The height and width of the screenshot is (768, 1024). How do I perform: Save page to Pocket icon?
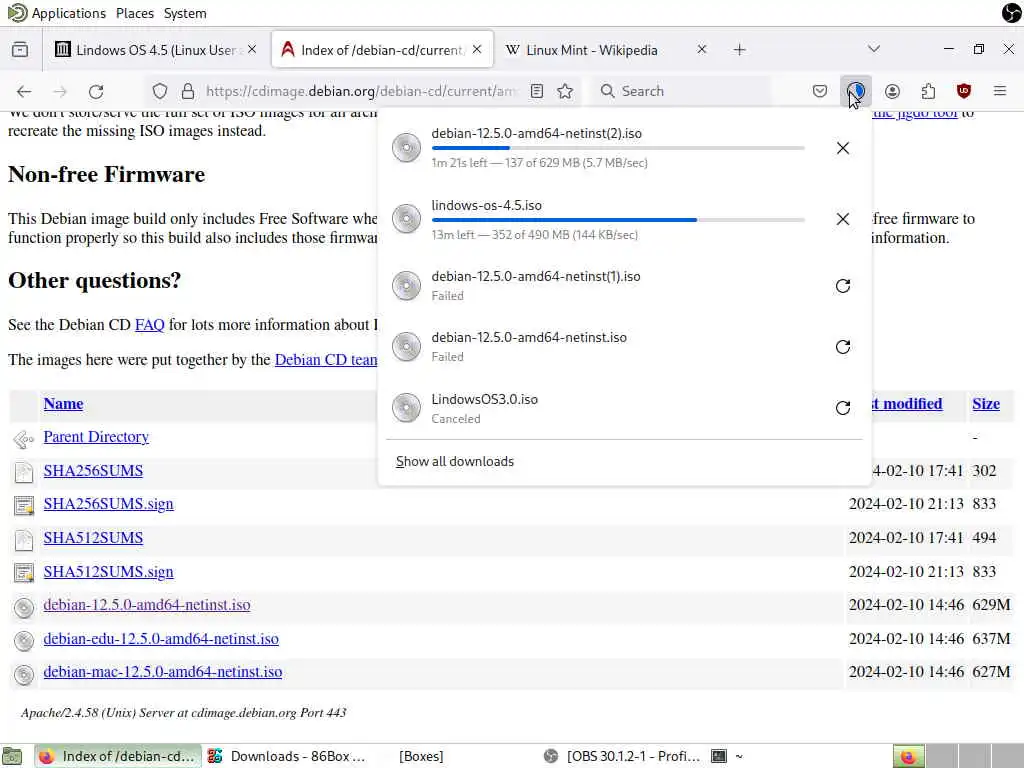click(820, 91)
